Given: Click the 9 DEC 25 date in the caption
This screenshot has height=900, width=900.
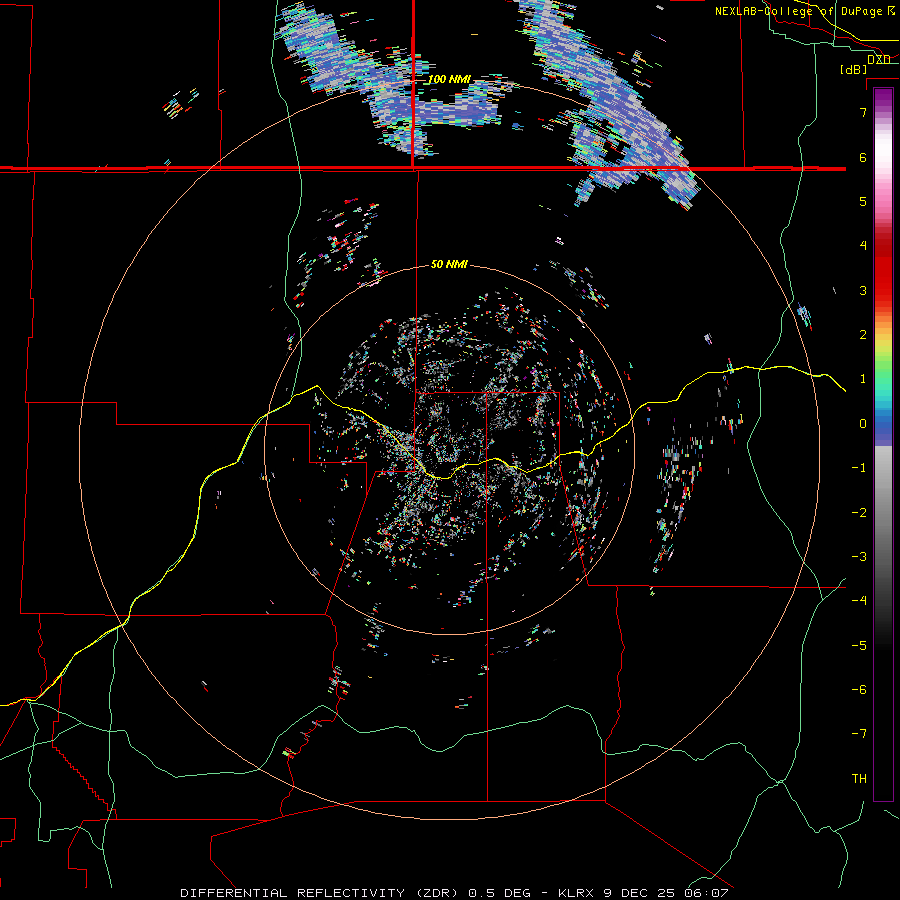Looking at the screenshot, I should tap(641, 893).
